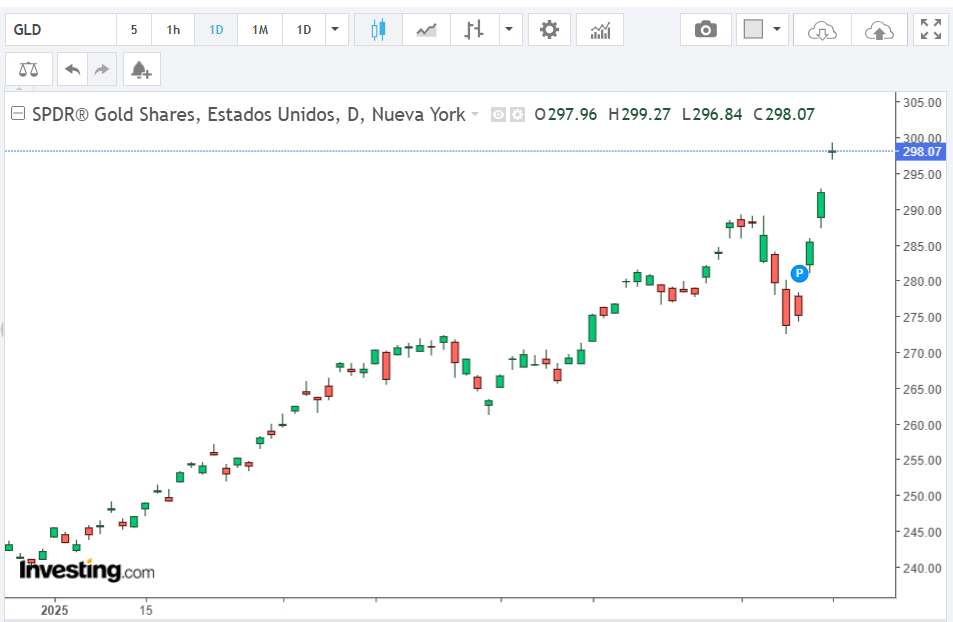Toggle series visibility eye icon in legend
The image size is (953, 622).
[498, 115]
